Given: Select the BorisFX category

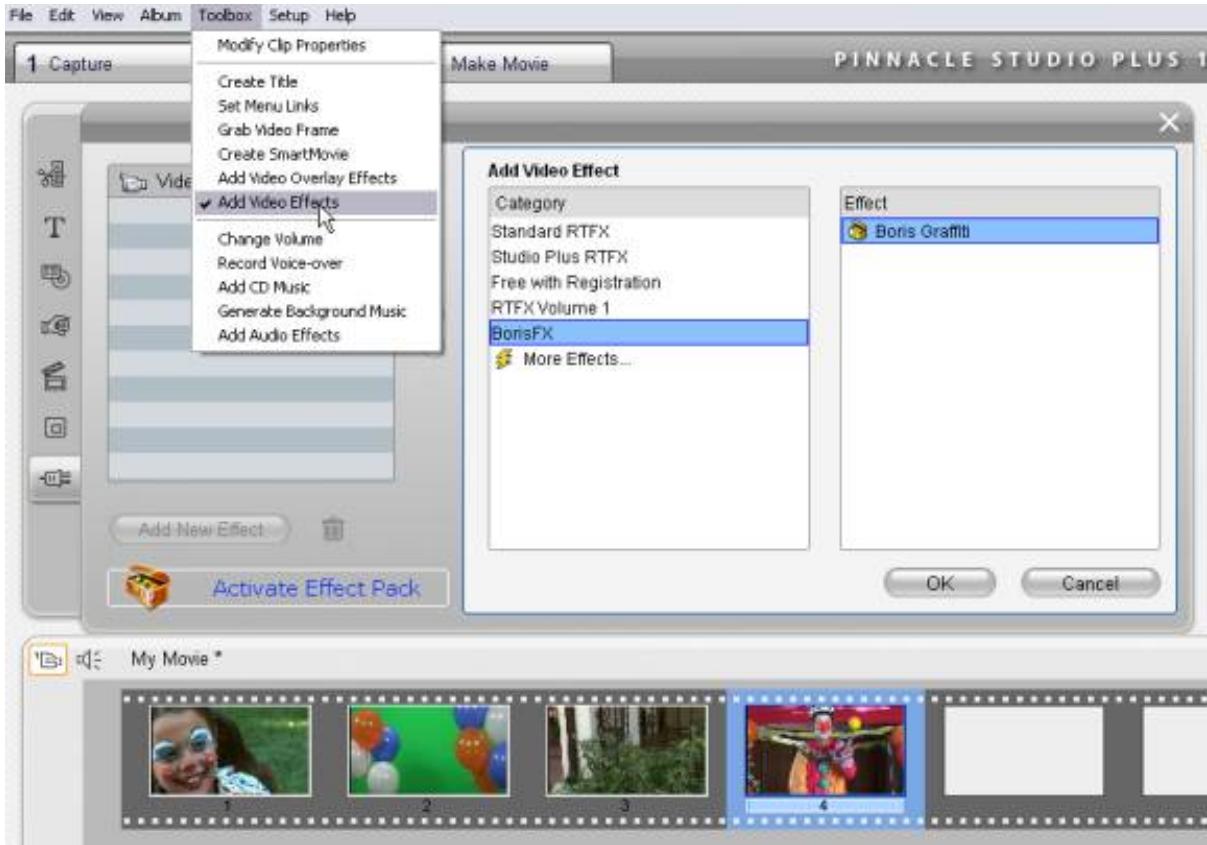Looking at the screenshot, I should click(x=648, y=333).
